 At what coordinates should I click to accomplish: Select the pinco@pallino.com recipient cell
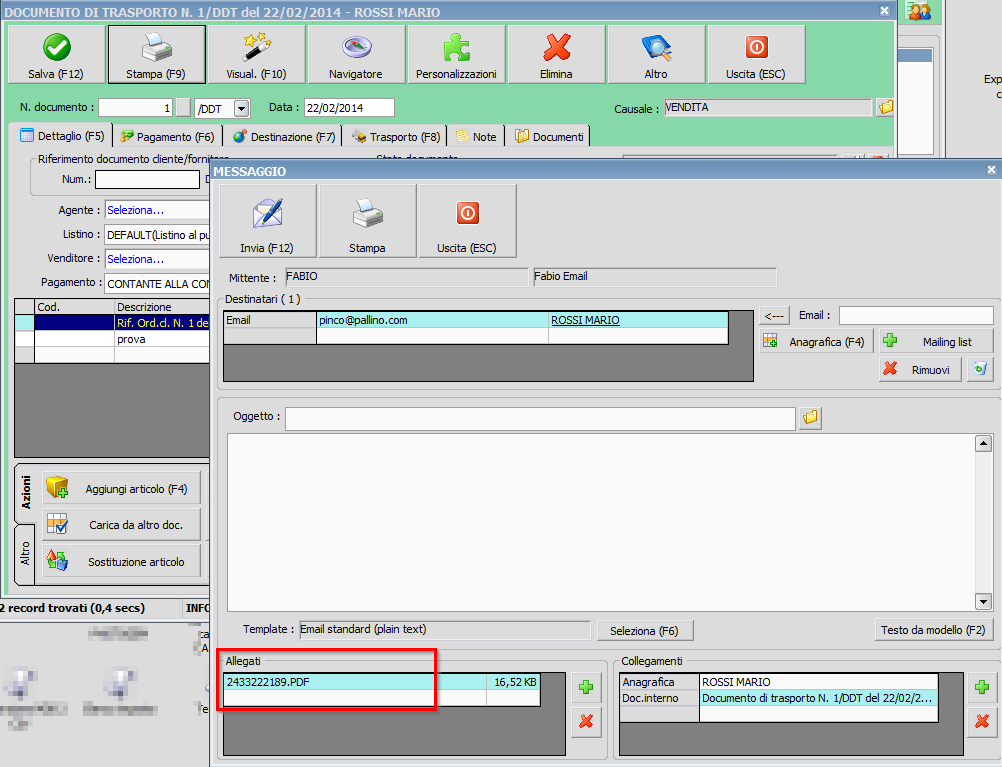432,320
